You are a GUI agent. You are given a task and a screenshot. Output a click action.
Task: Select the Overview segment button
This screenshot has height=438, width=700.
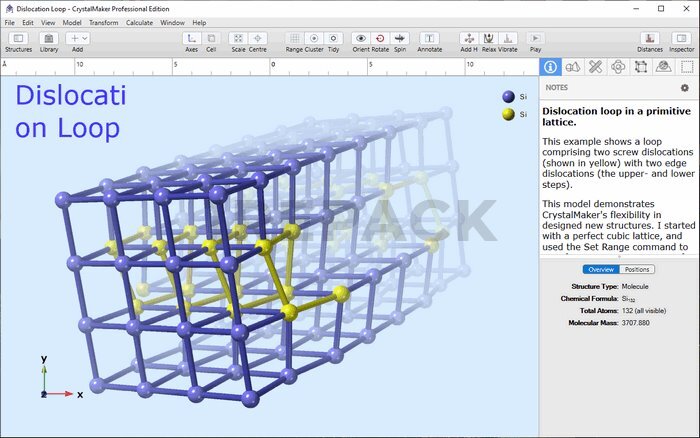601,269
